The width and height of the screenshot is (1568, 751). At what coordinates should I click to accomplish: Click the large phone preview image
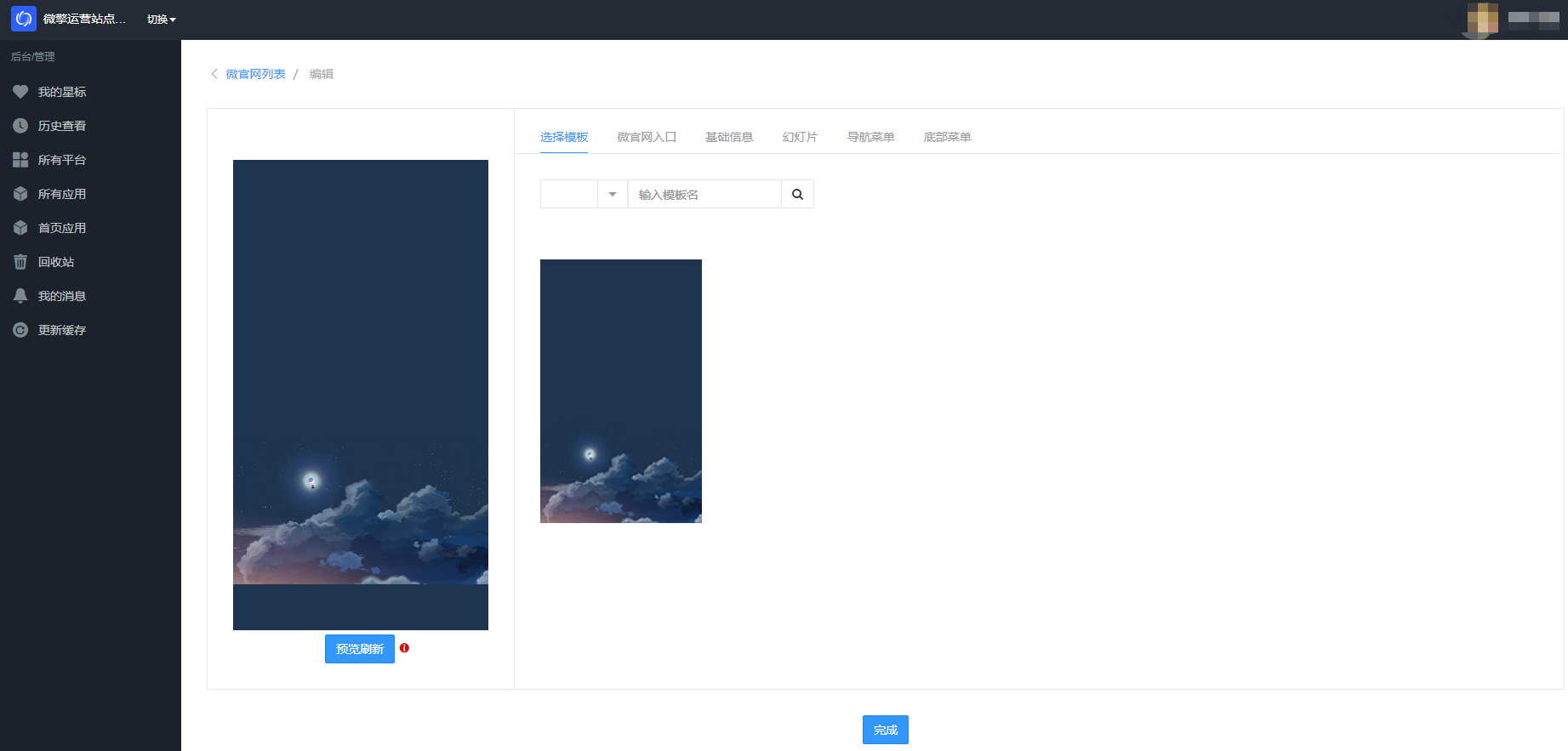361,395
